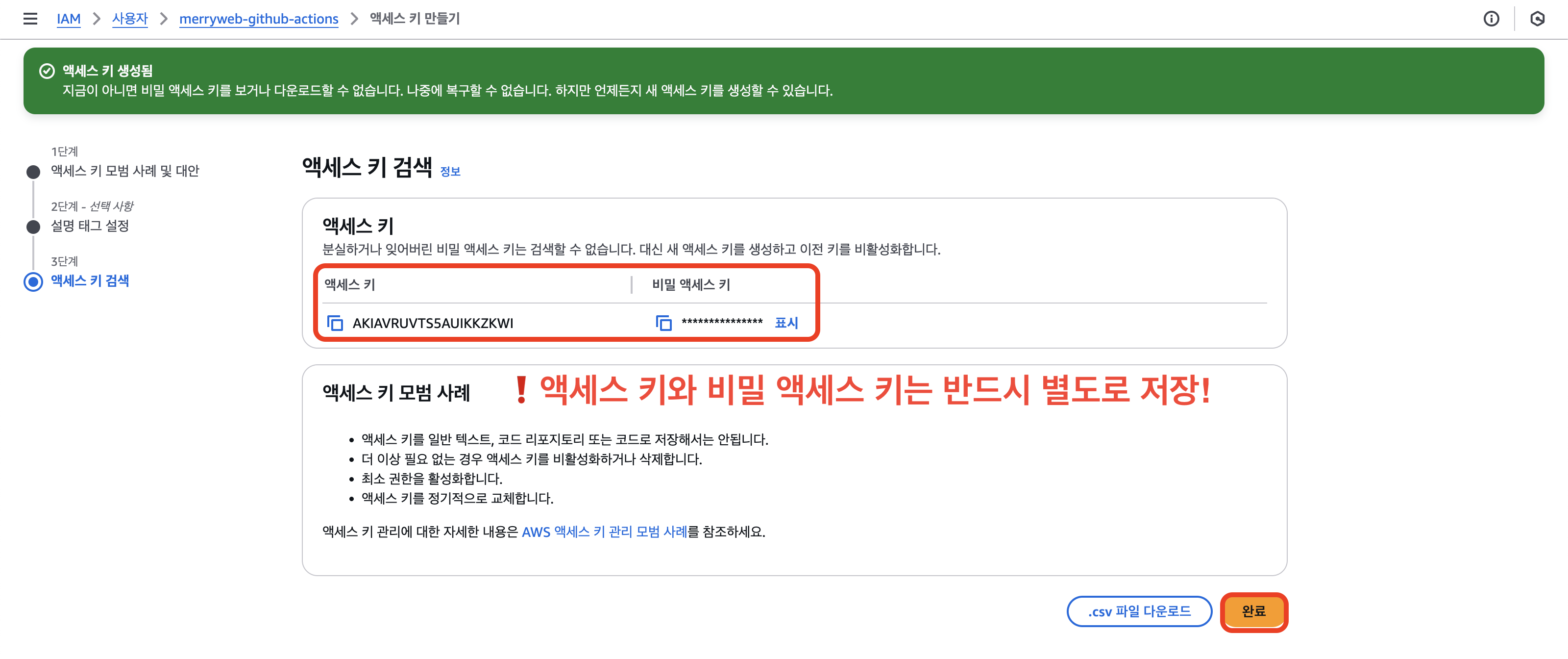The image size is (1568, 659).
Task: Open merryweb-github-actions user breadcrumb
Action: coord(258,19)
